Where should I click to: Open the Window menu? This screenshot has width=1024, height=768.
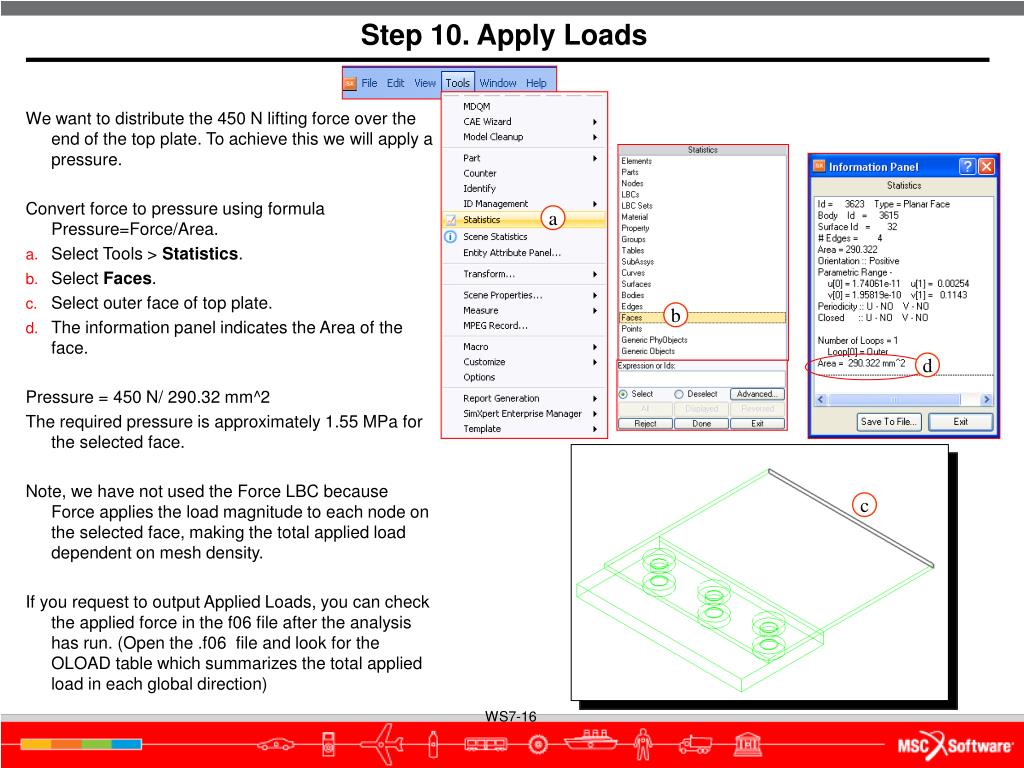(498, 83)
